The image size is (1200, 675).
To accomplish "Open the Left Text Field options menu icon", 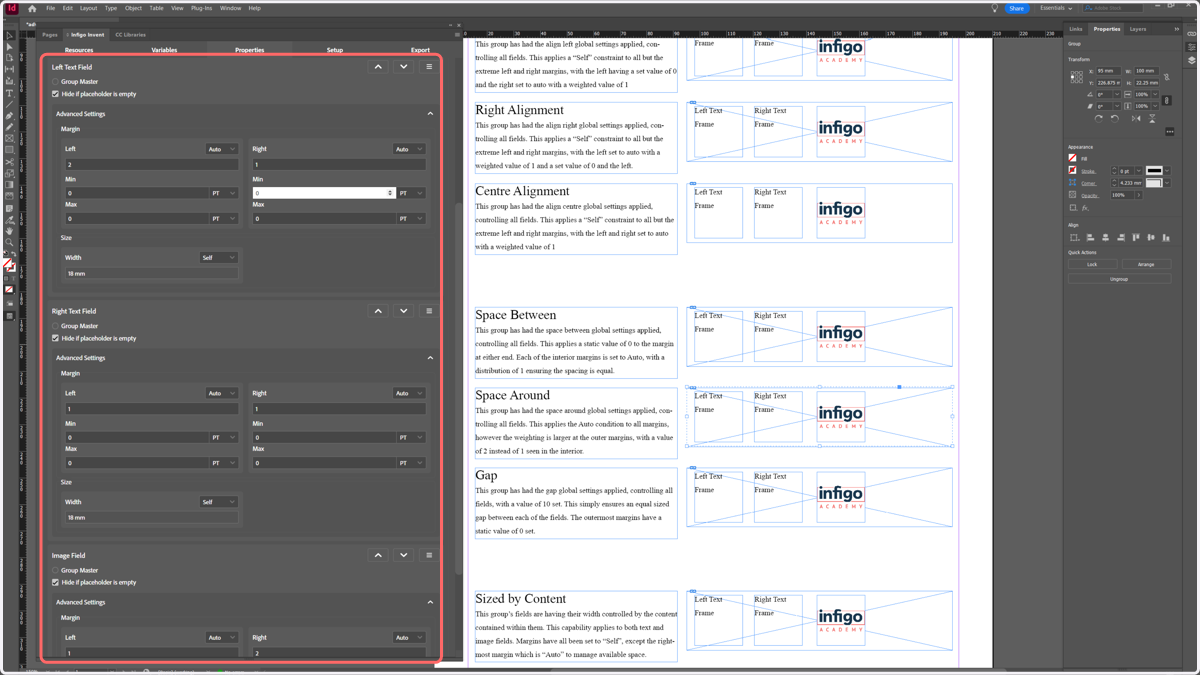I will pyautogui.click(x=429, y=67).
